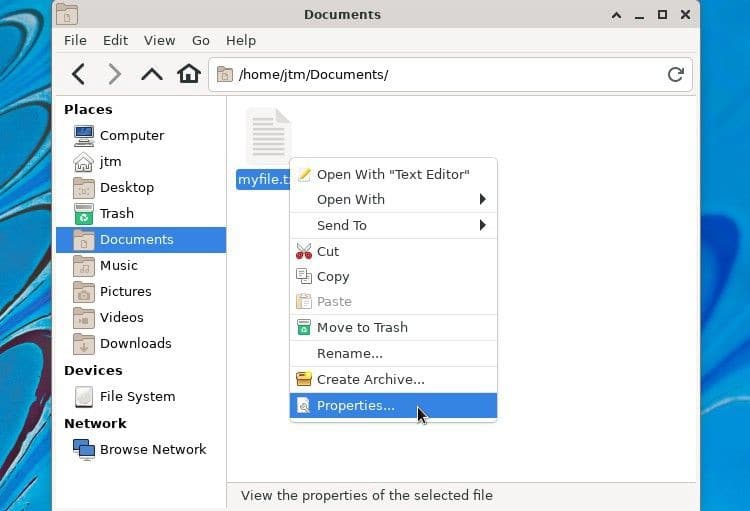750x511 pixels.
Task: Select the Computer icon in Places
Action: [x=84, y=135]
